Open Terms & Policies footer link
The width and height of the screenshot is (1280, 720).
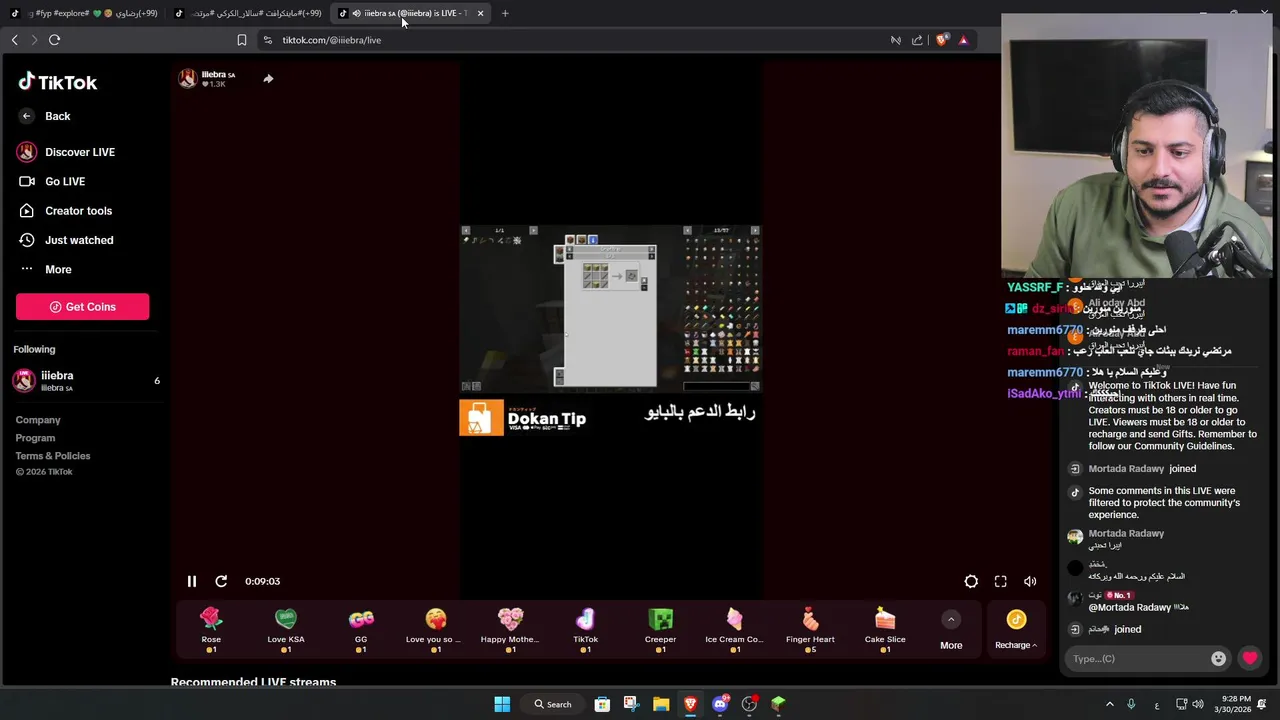(x=53, y=456)
